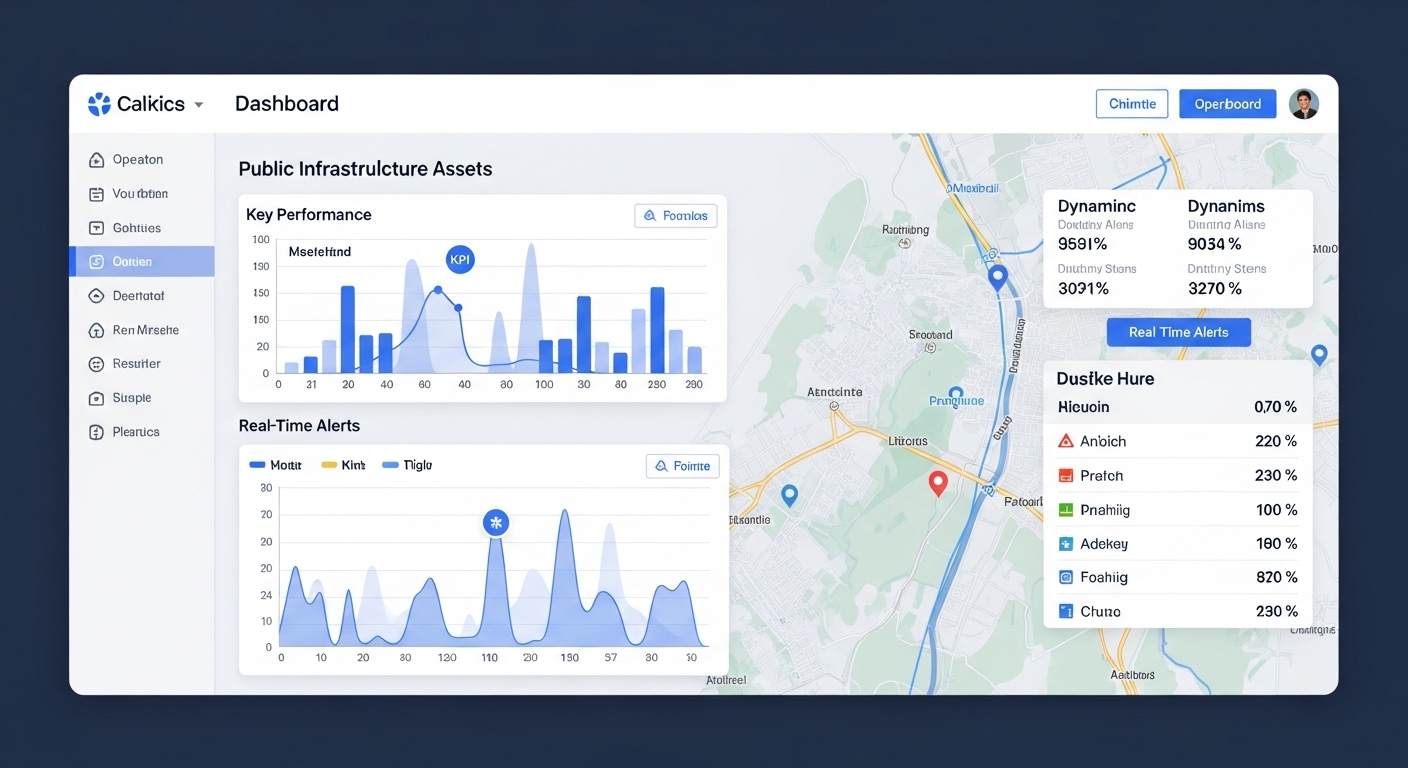Click the KPI marker on the chart
Viewport: 1408px width, 768px height.
(459, 260)
